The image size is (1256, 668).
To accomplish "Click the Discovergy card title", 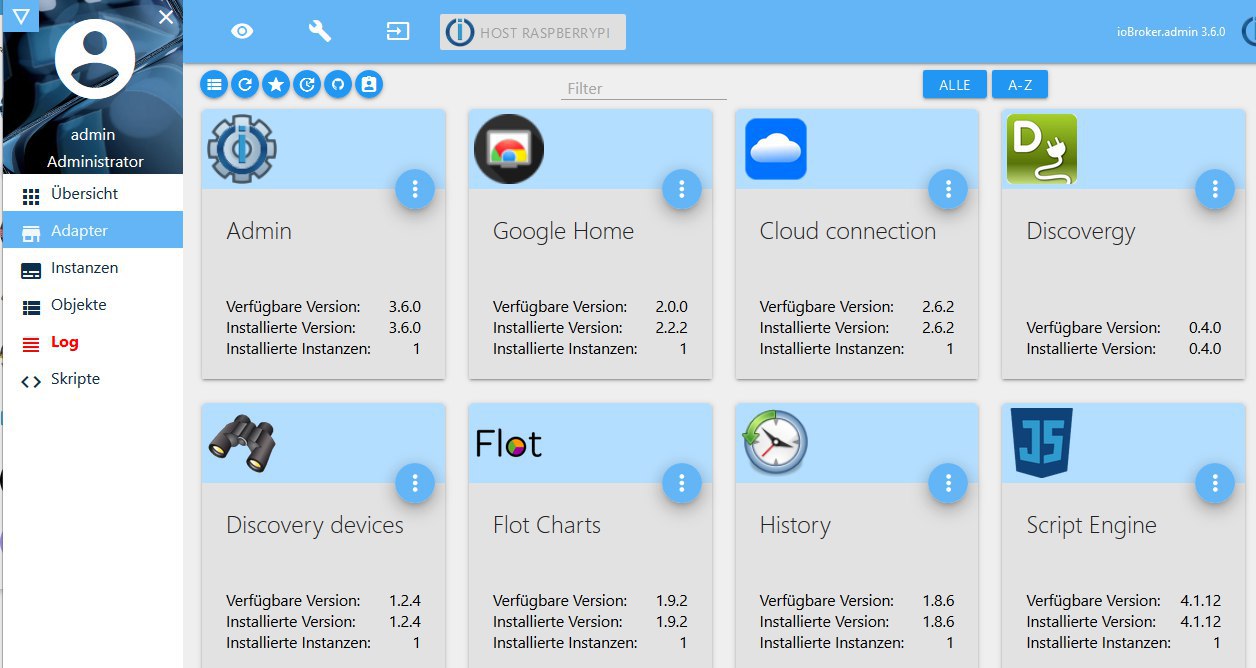I will [1081, 232].
